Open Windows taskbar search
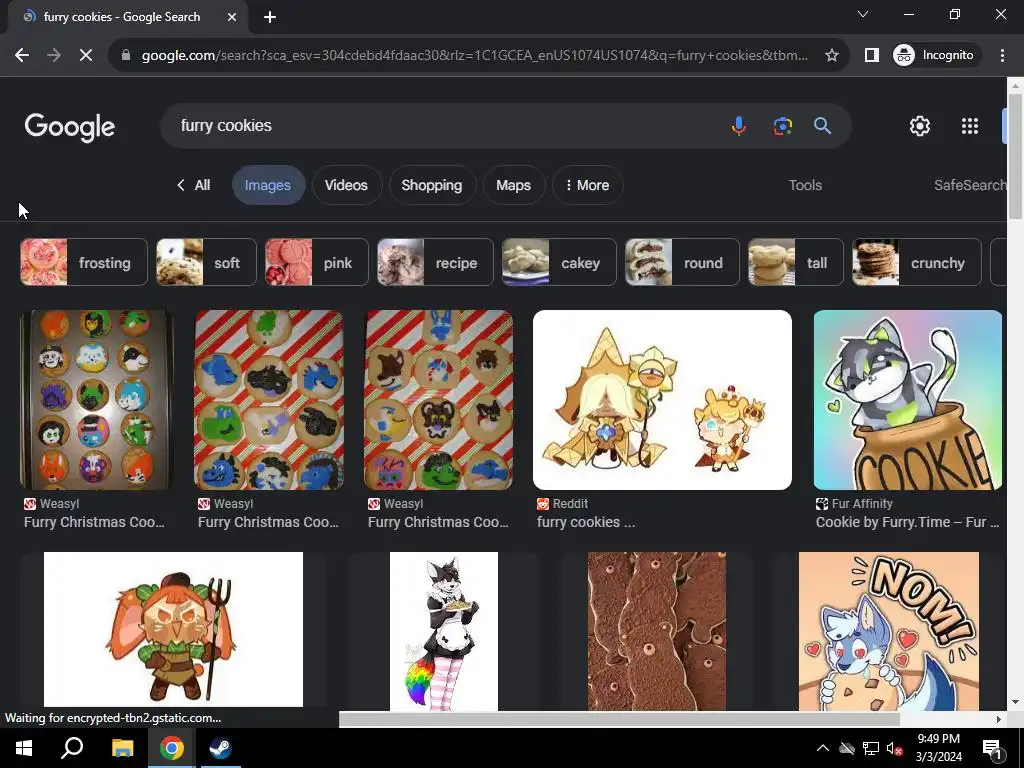 point(72,748)
